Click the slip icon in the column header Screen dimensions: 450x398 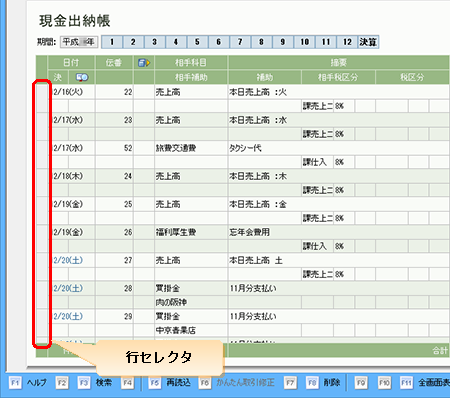tap(144, 63)
